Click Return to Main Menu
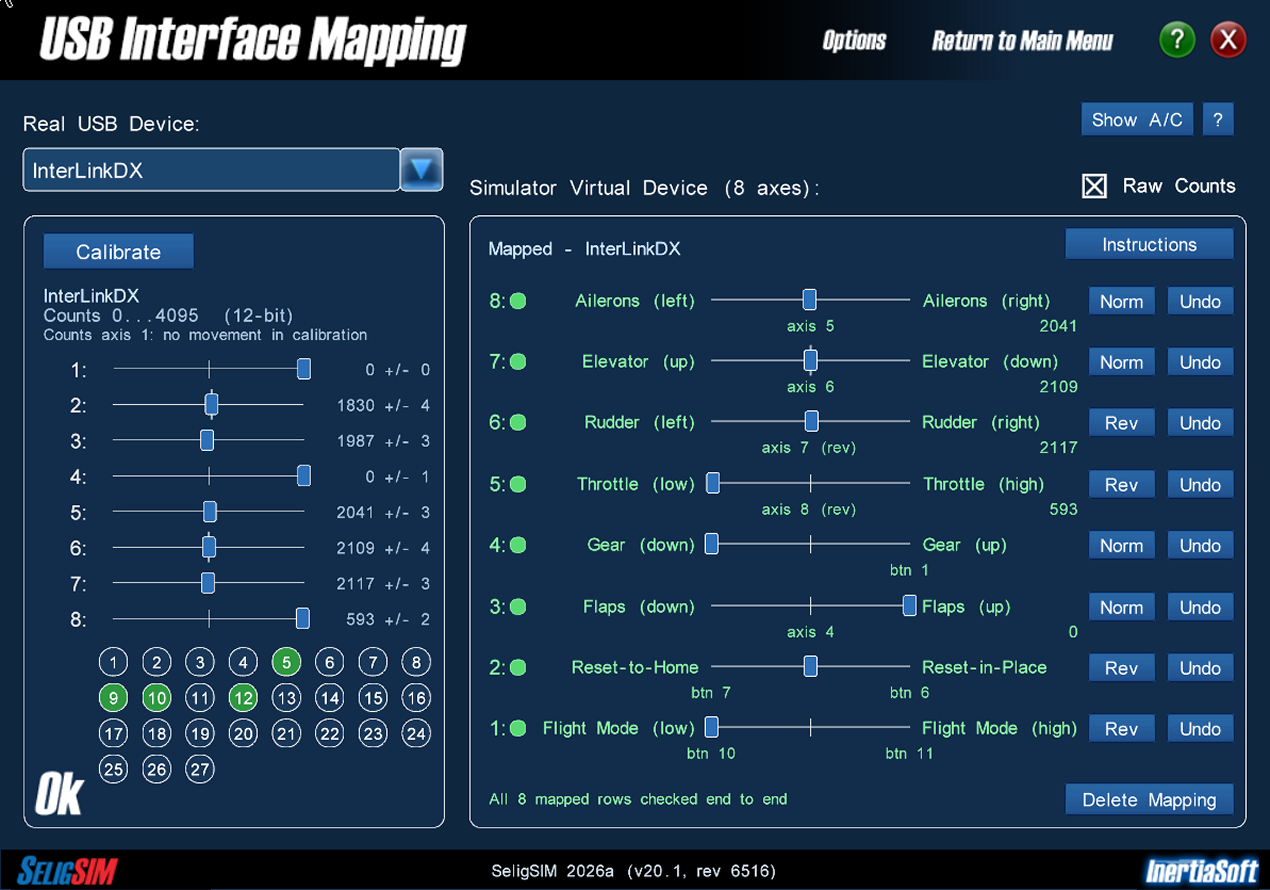The height and width of the screenshot is (890, 1270). 1022,40
